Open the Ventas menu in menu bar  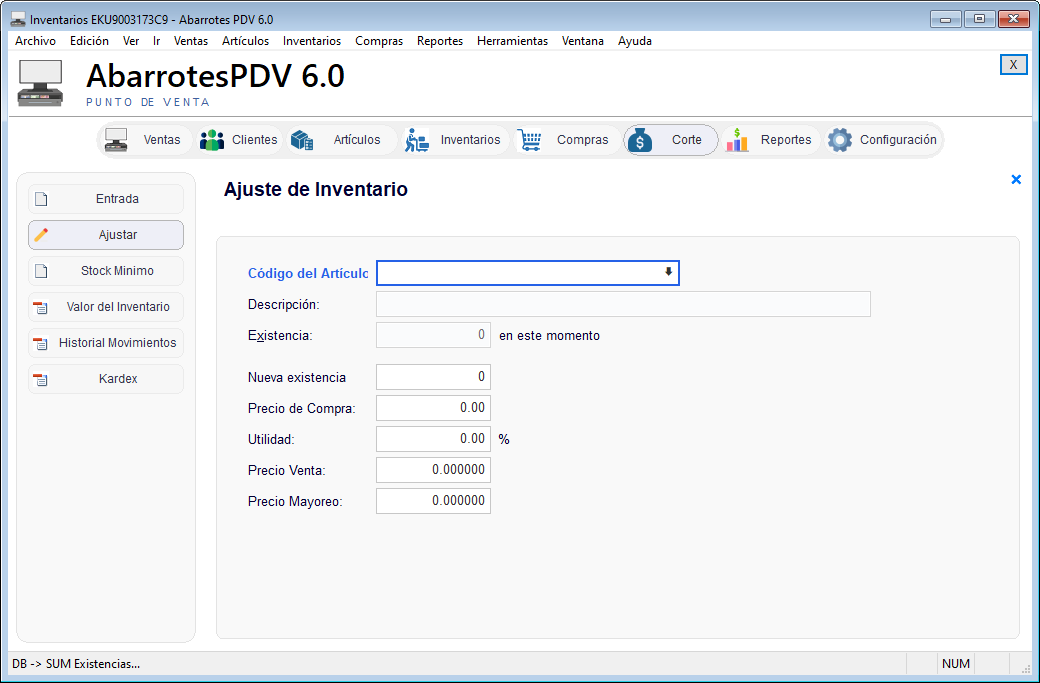[x=191, y=41]
